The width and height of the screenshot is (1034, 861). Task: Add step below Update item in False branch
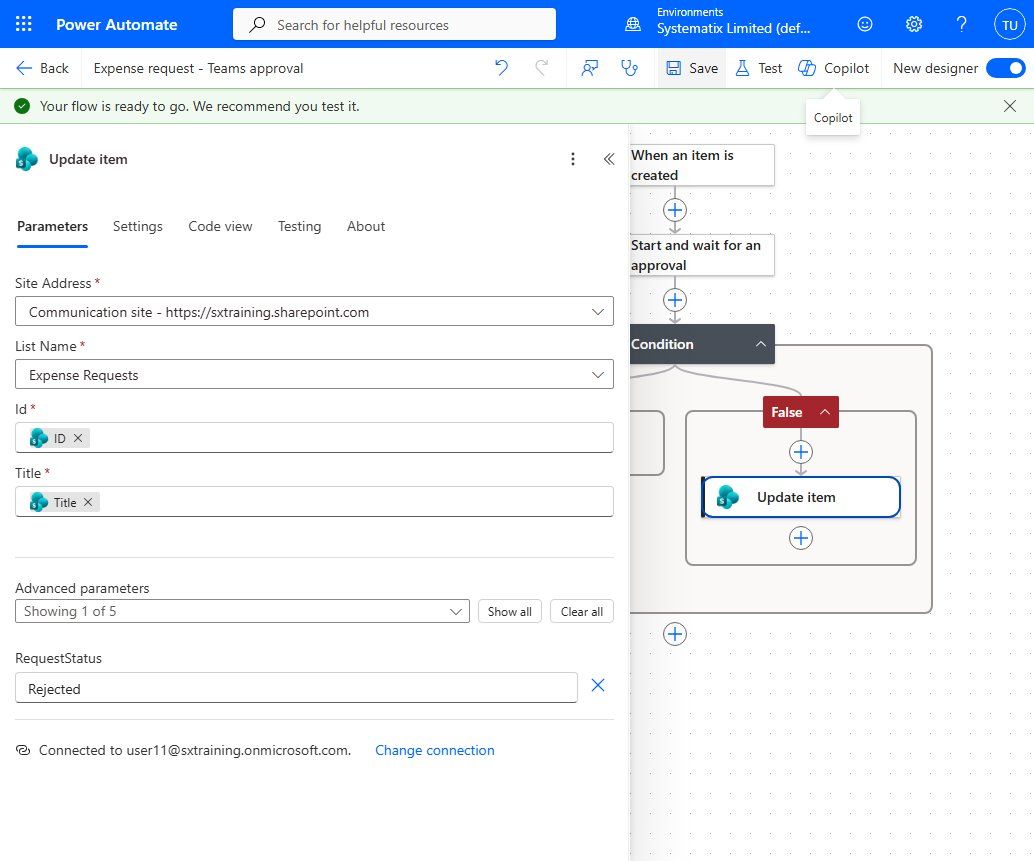tap(801, 538)
